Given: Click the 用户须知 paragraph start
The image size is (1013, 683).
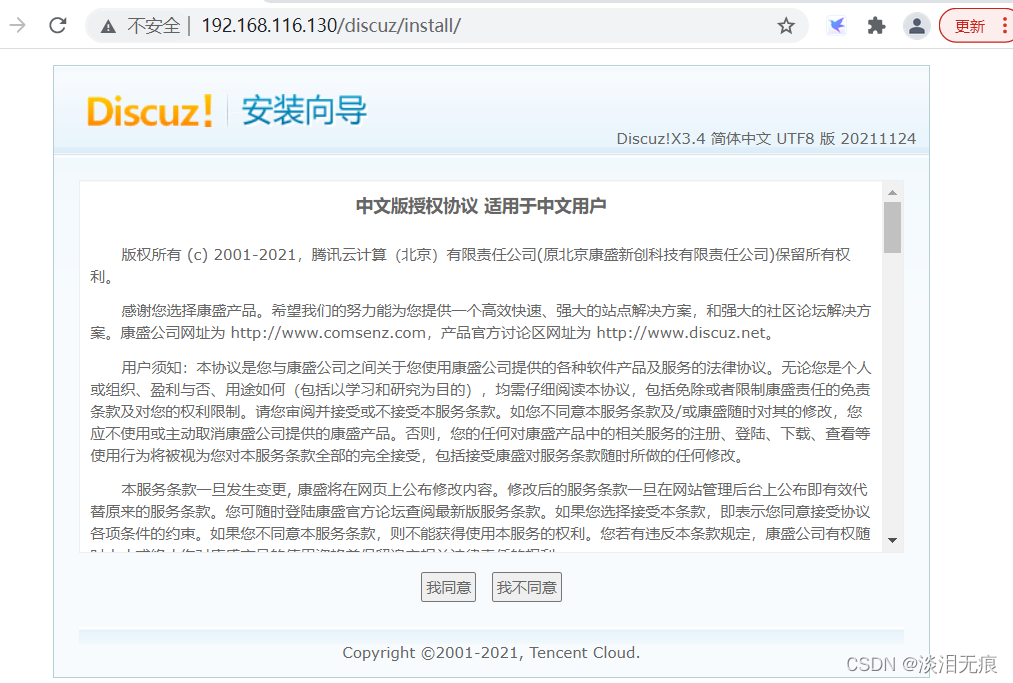Looking at the screenshot, I should (154, 368).
